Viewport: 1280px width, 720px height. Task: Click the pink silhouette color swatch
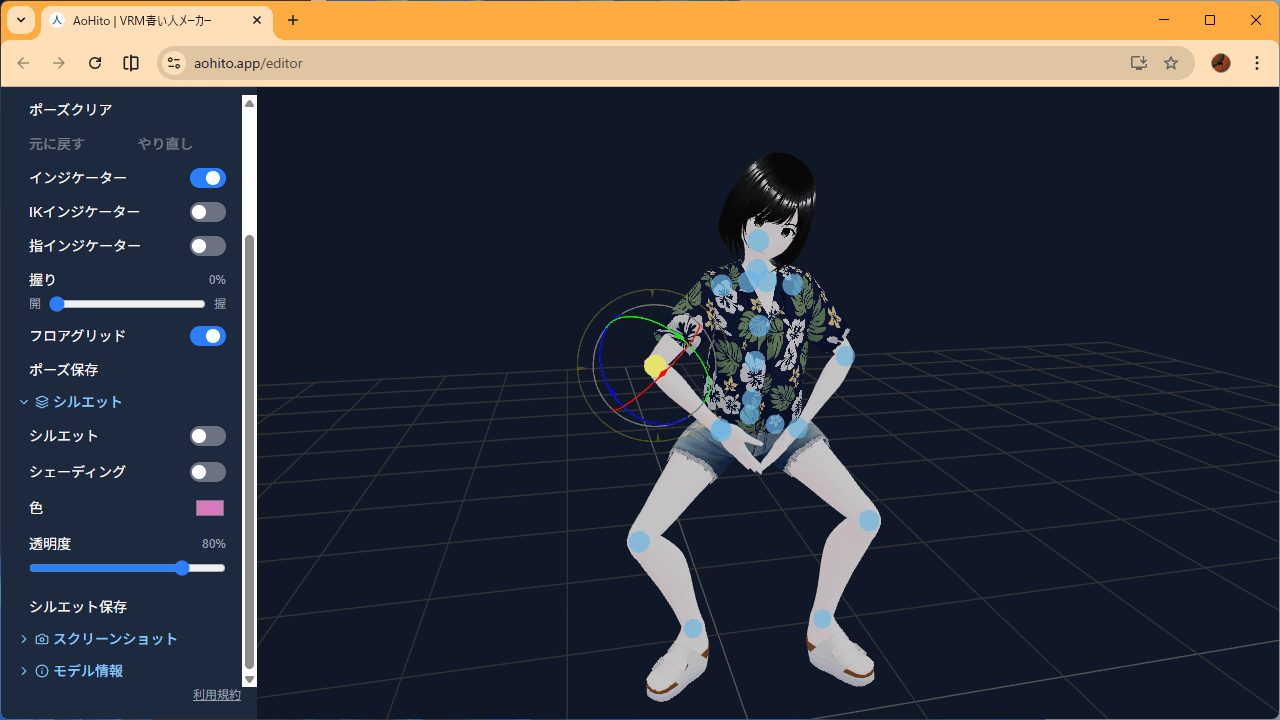click(209, 508)
